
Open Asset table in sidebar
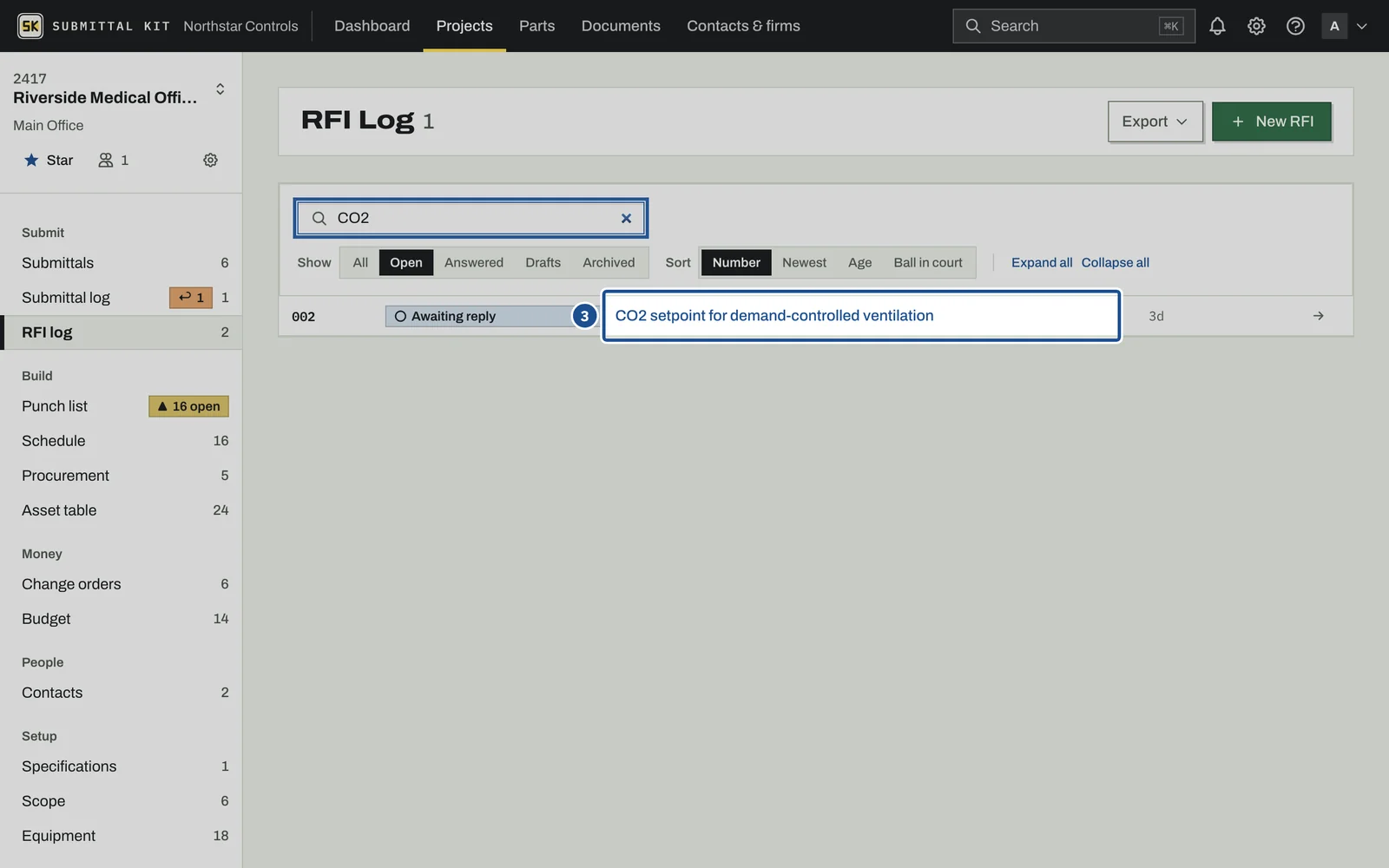point(122,510)
